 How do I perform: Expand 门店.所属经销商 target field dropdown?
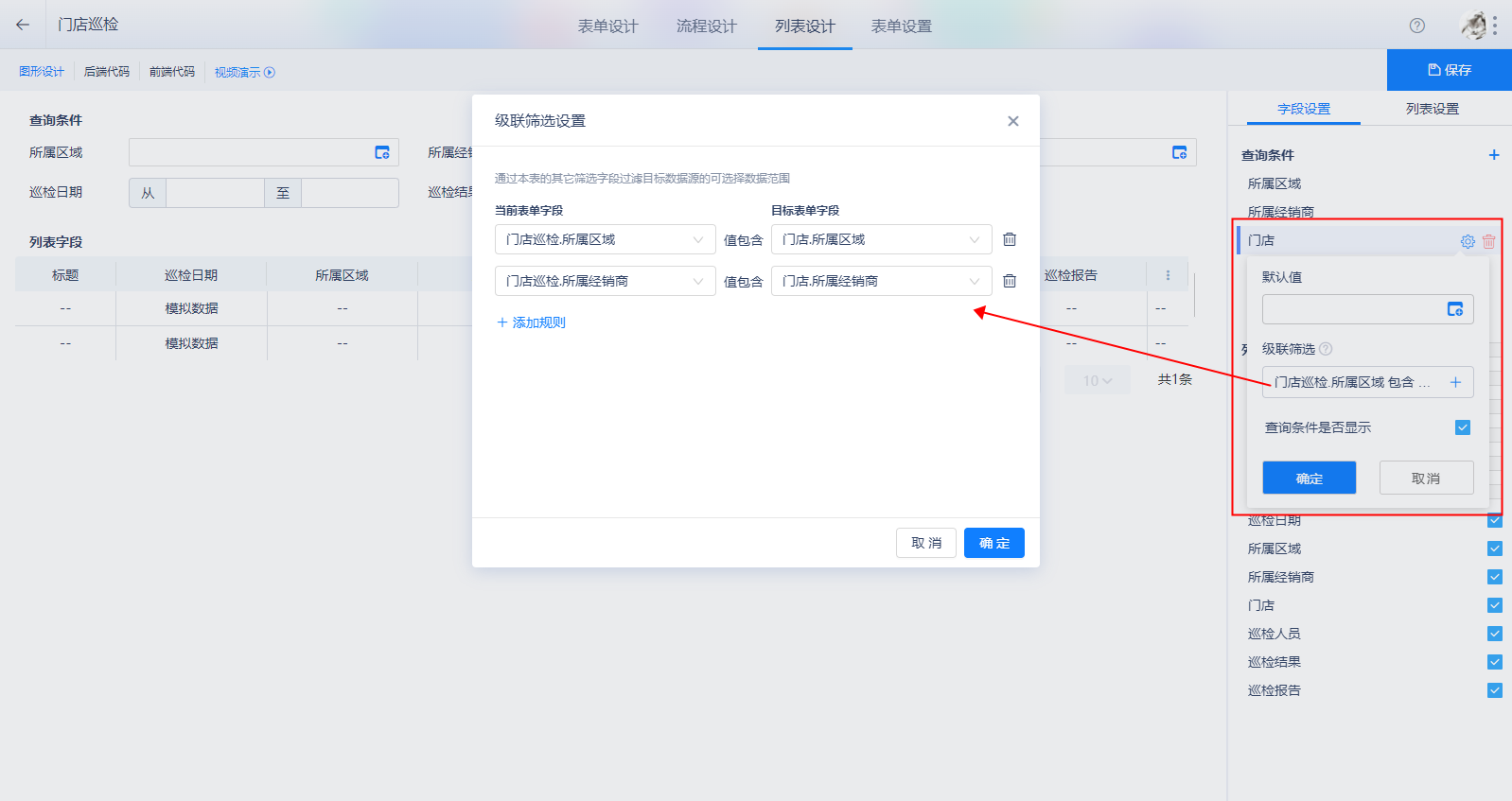pyautogui.click(x=882, y=281)
